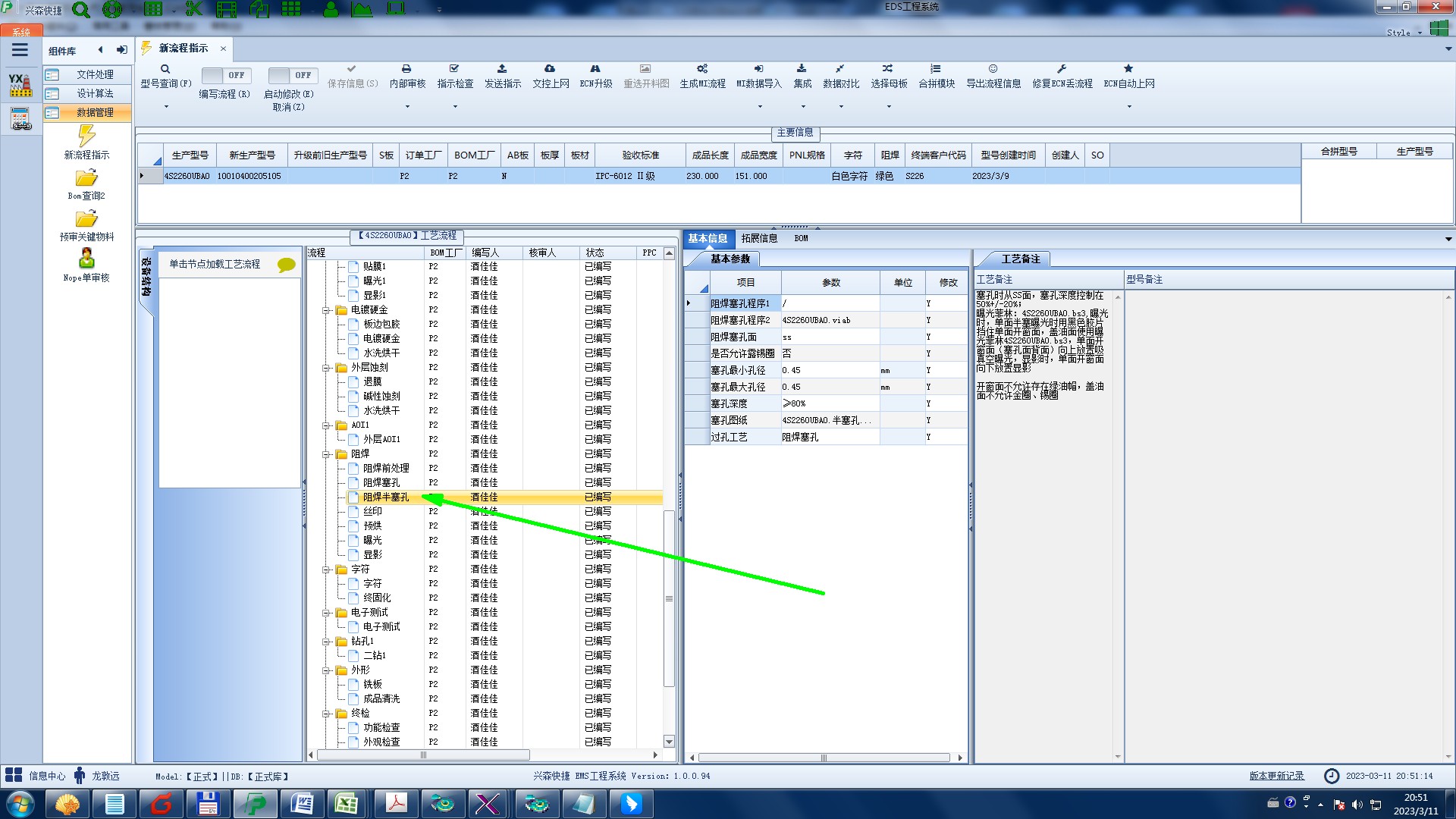Click the 文控上网 cloud upload icon
Screen dimensions: 1456x819
click(550, 69)
